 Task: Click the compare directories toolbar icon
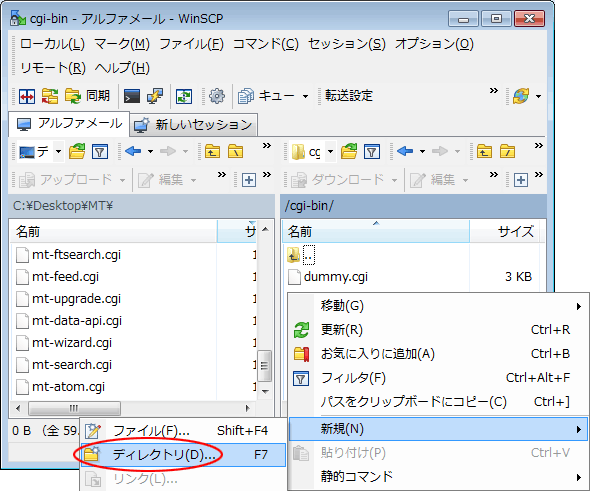point(27,96)
